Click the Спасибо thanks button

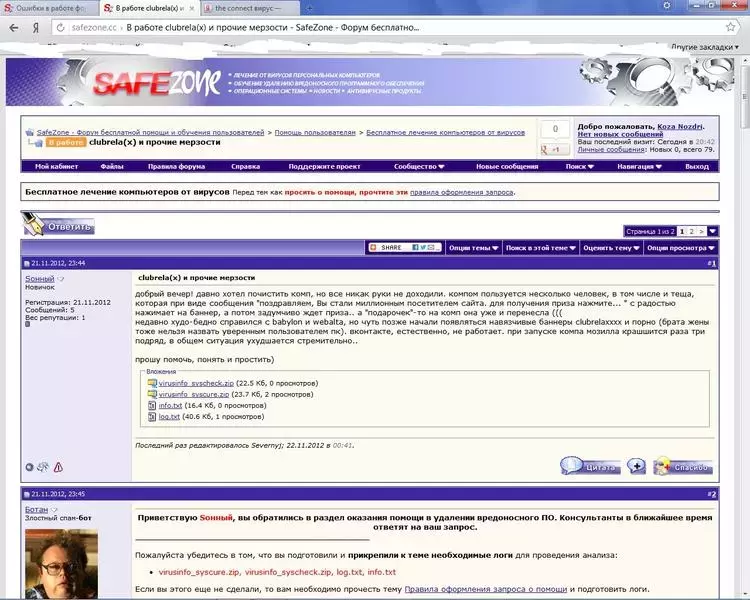point(684,466)
